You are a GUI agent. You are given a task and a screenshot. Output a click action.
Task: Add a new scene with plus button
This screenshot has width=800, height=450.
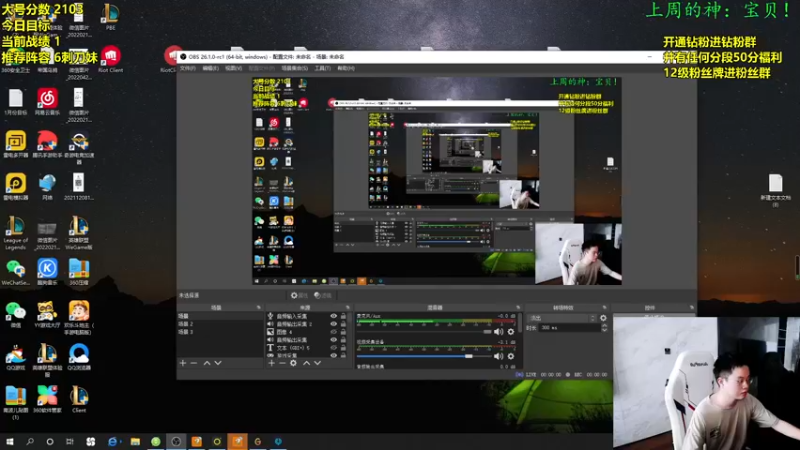(x=183, y=363)
